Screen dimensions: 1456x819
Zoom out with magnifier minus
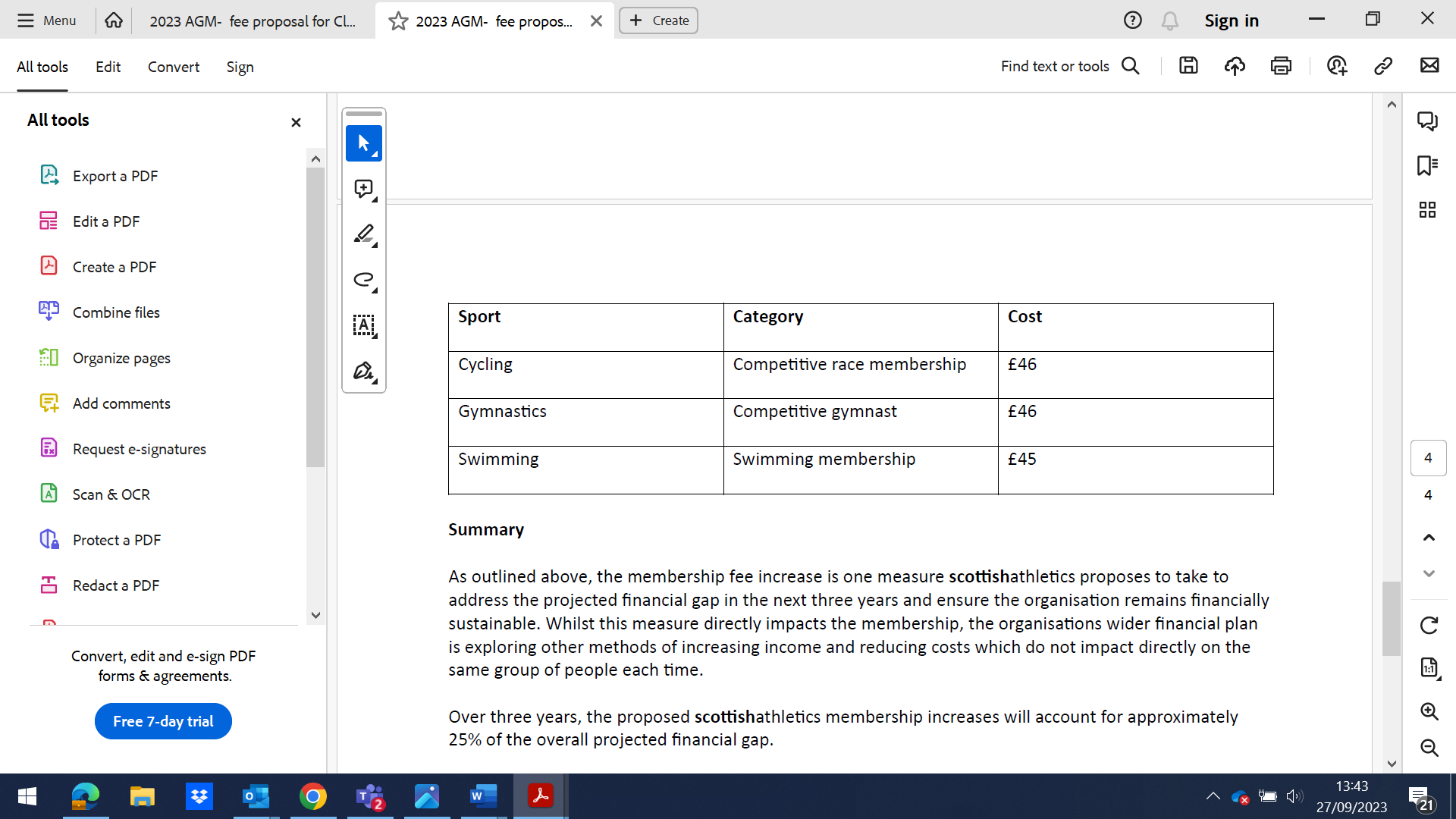[1429, 748]
